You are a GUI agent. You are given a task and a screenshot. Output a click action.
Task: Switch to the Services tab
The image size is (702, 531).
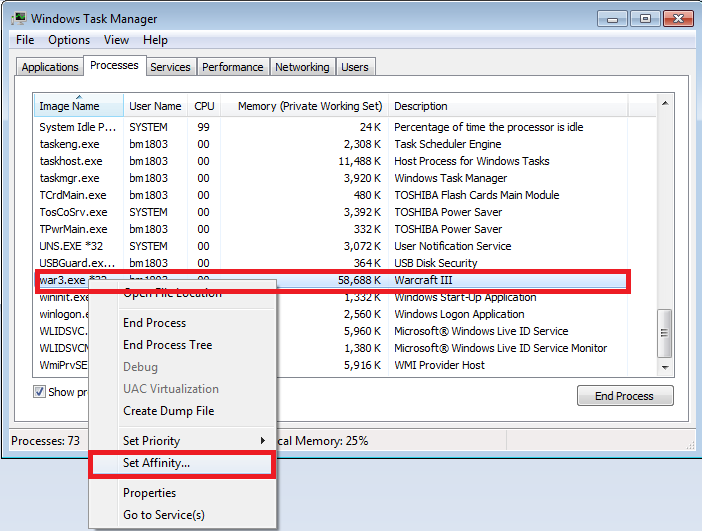(x=170, y=67)
